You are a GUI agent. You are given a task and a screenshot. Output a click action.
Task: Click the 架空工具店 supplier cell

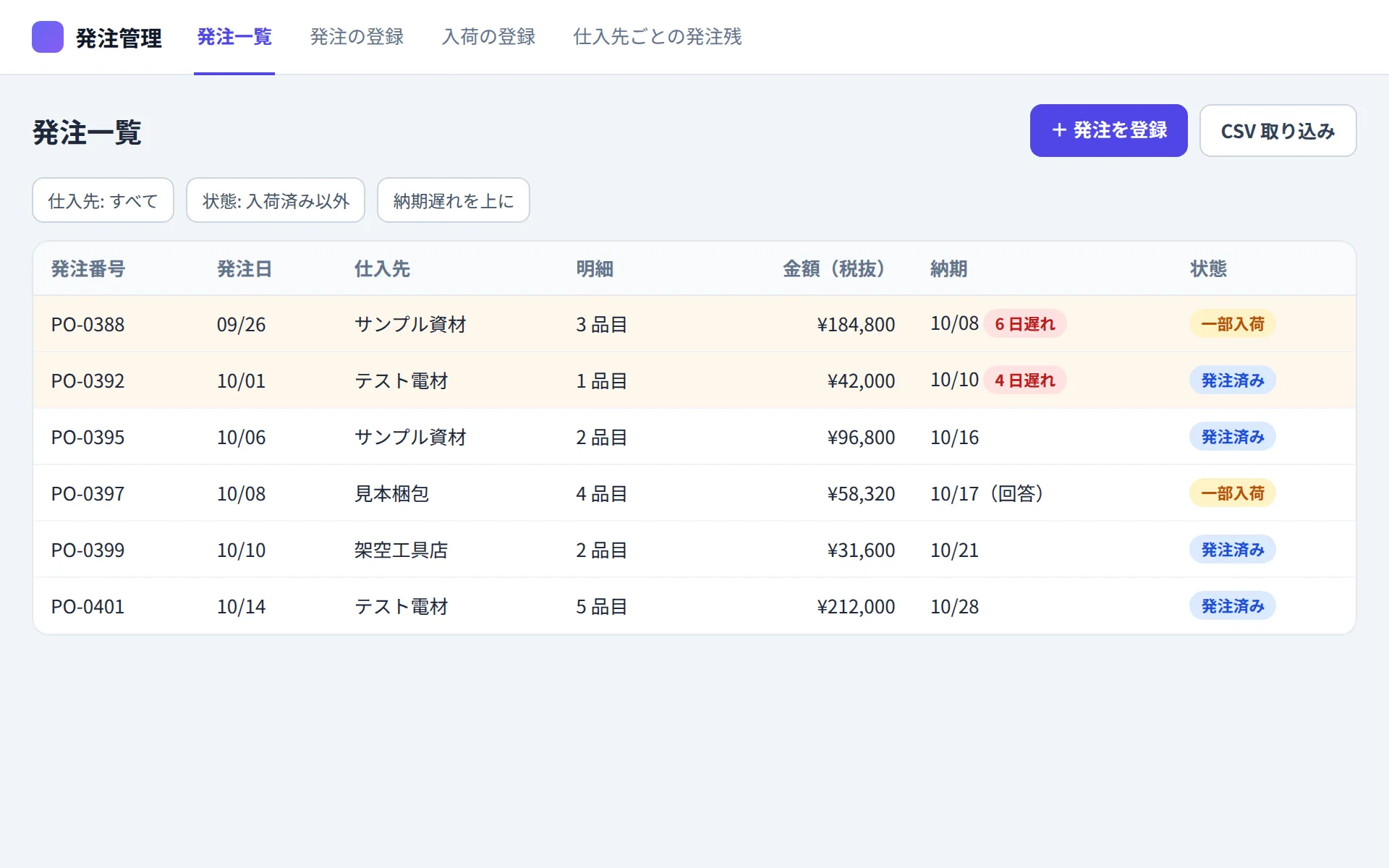(401, 550)
